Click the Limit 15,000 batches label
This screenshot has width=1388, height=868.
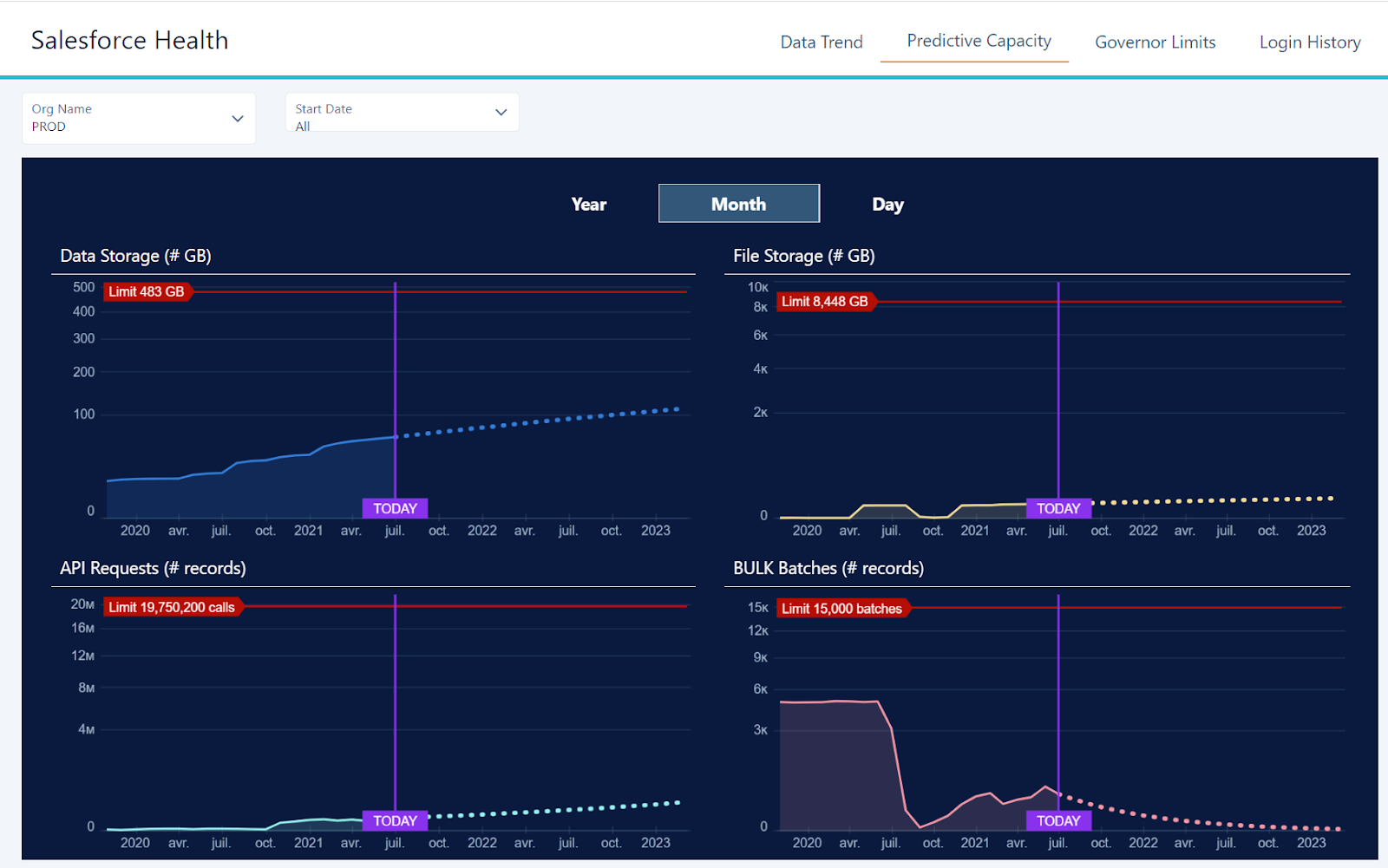[842, 609]
